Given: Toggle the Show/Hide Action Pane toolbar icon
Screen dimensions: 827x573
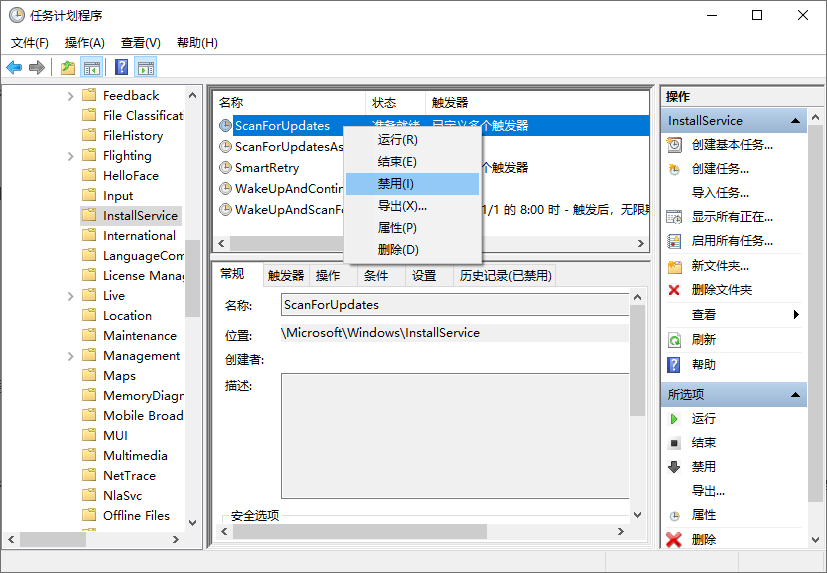Looking at the screenshot, I should 146,68.
